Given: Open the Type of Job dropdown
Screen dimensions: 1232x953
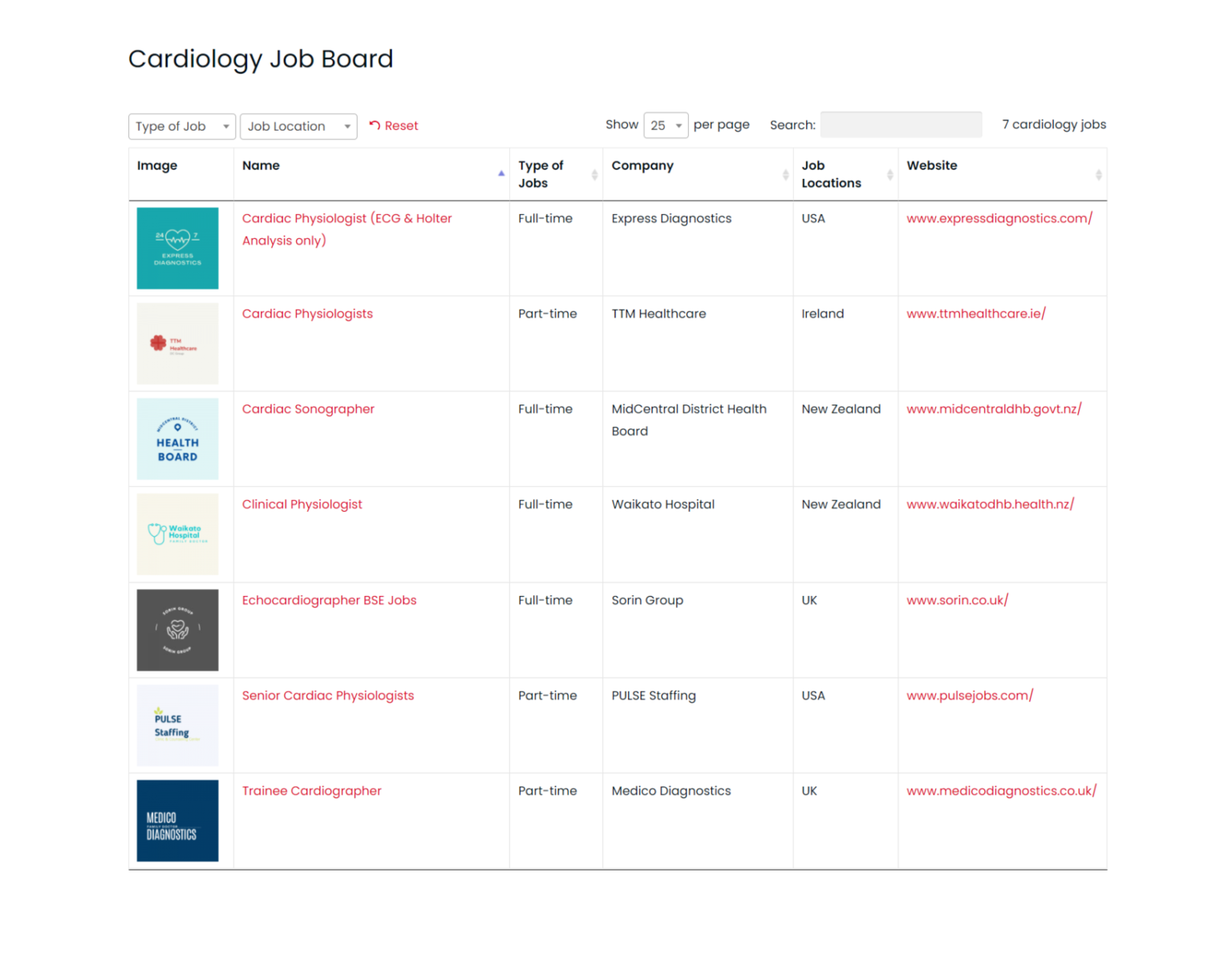Looking at the screenshot, I should pyautogui.click(x=181, y=126).
